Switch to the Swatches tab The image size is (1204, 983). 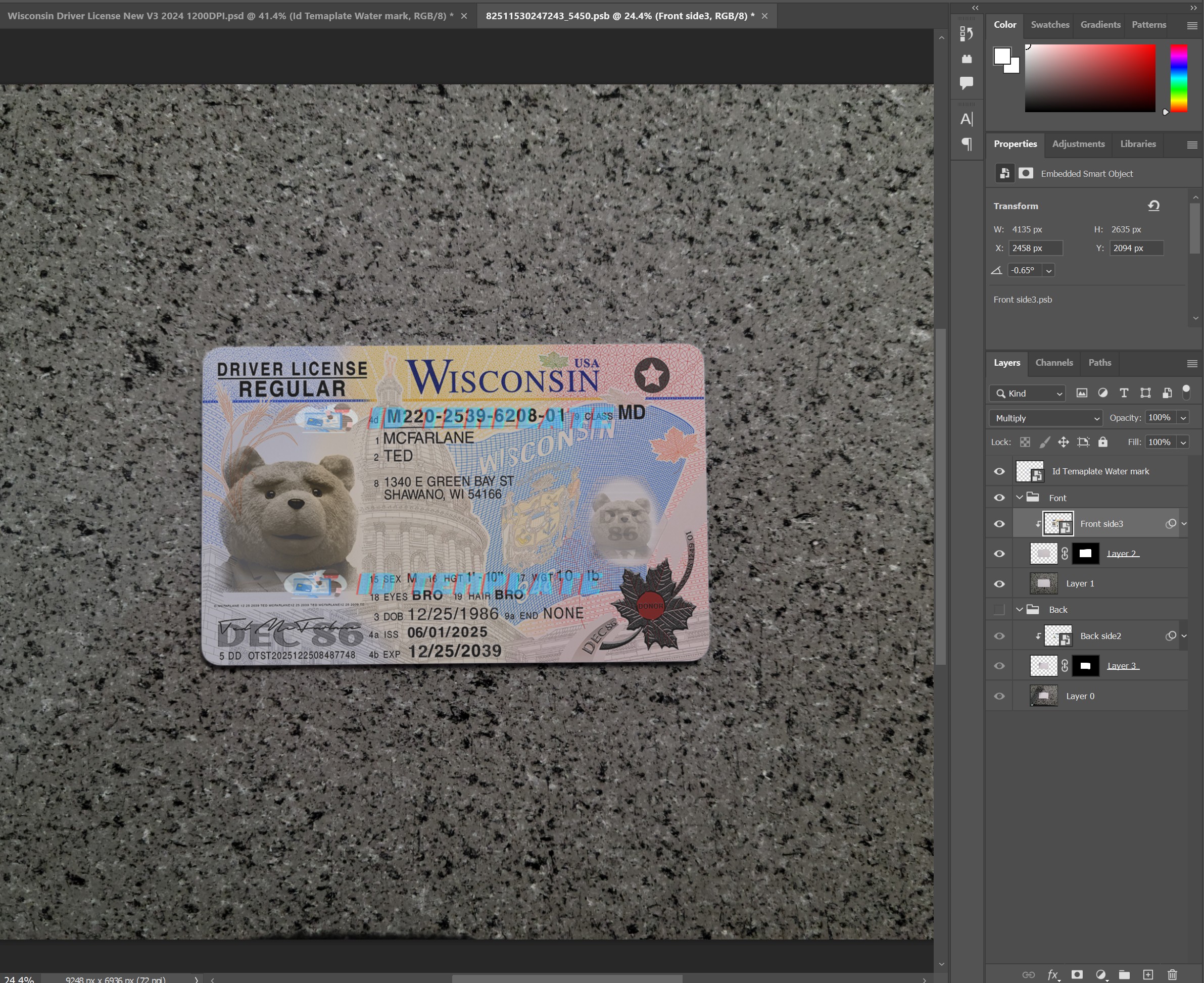(1050, 25)
